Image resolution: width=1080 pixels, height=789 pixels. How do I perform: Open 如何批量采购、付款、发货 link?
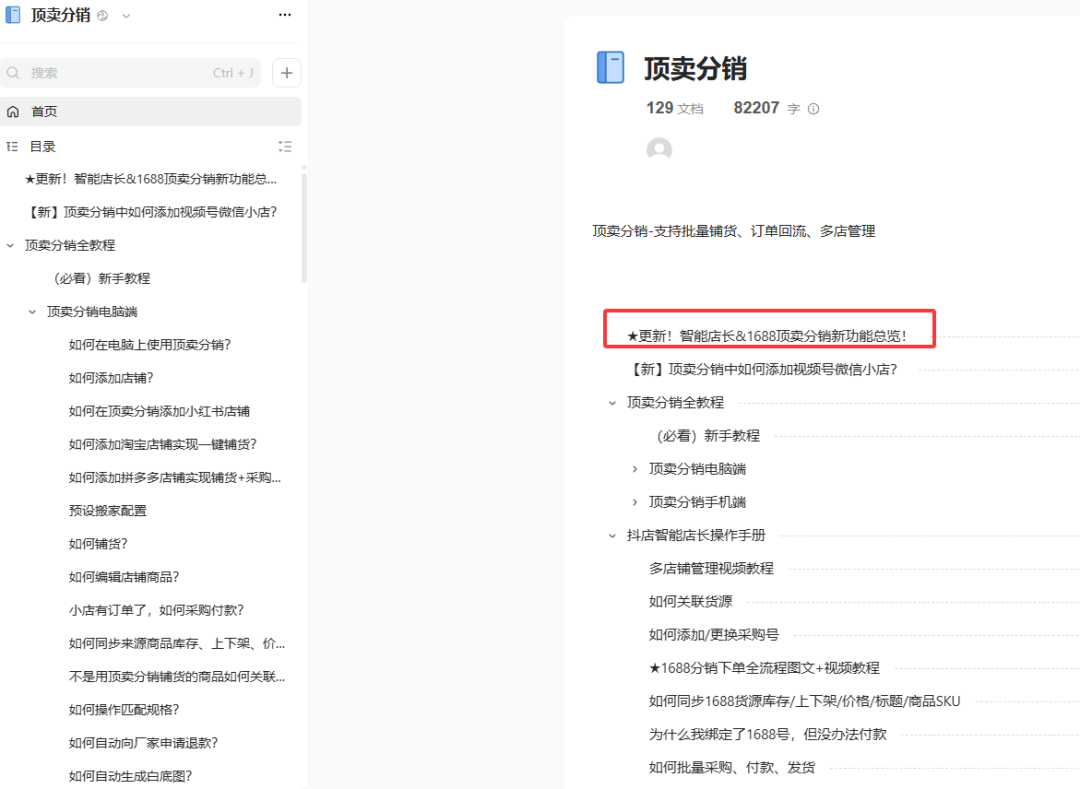pyautogui.click(x=731, y=768)
